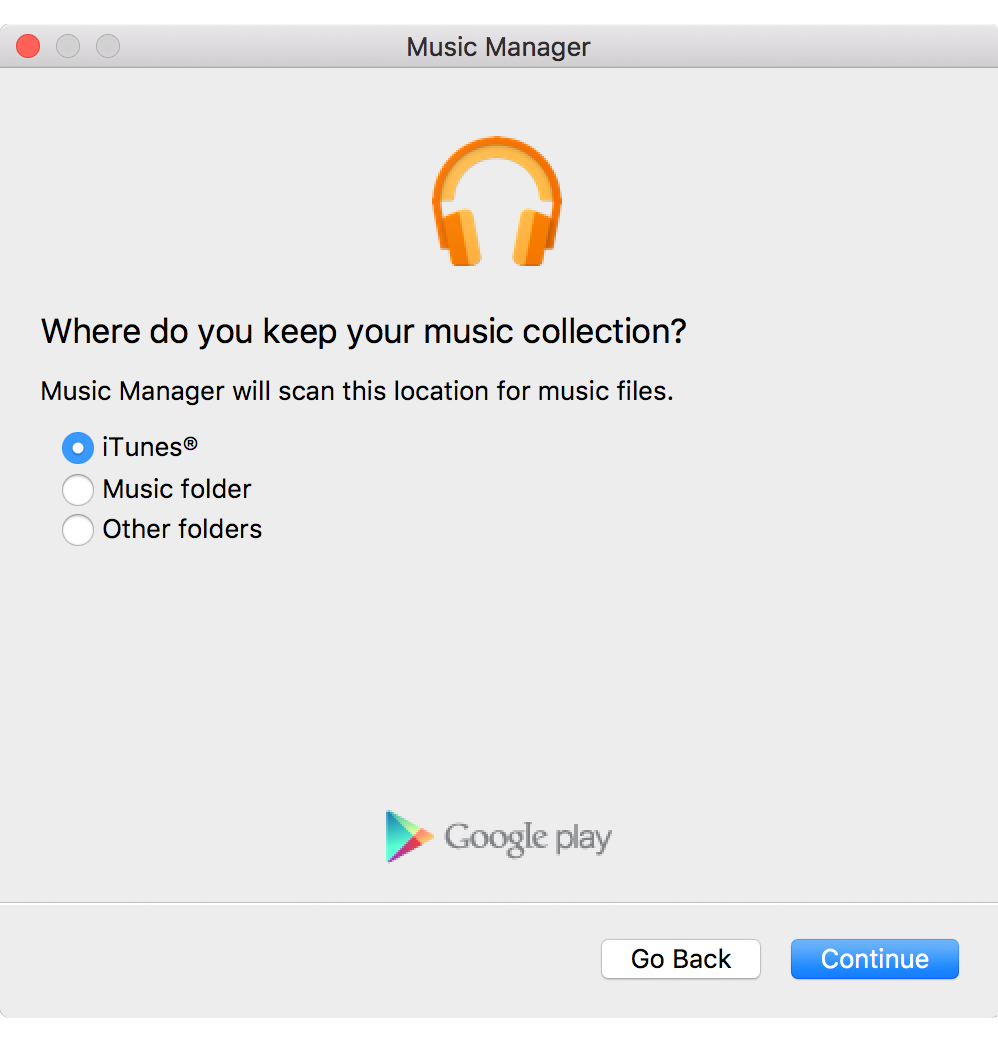This screenshot has height=1041, width=998.
Task: Click the orange headphones logo
Action: (x=497, y=202)
